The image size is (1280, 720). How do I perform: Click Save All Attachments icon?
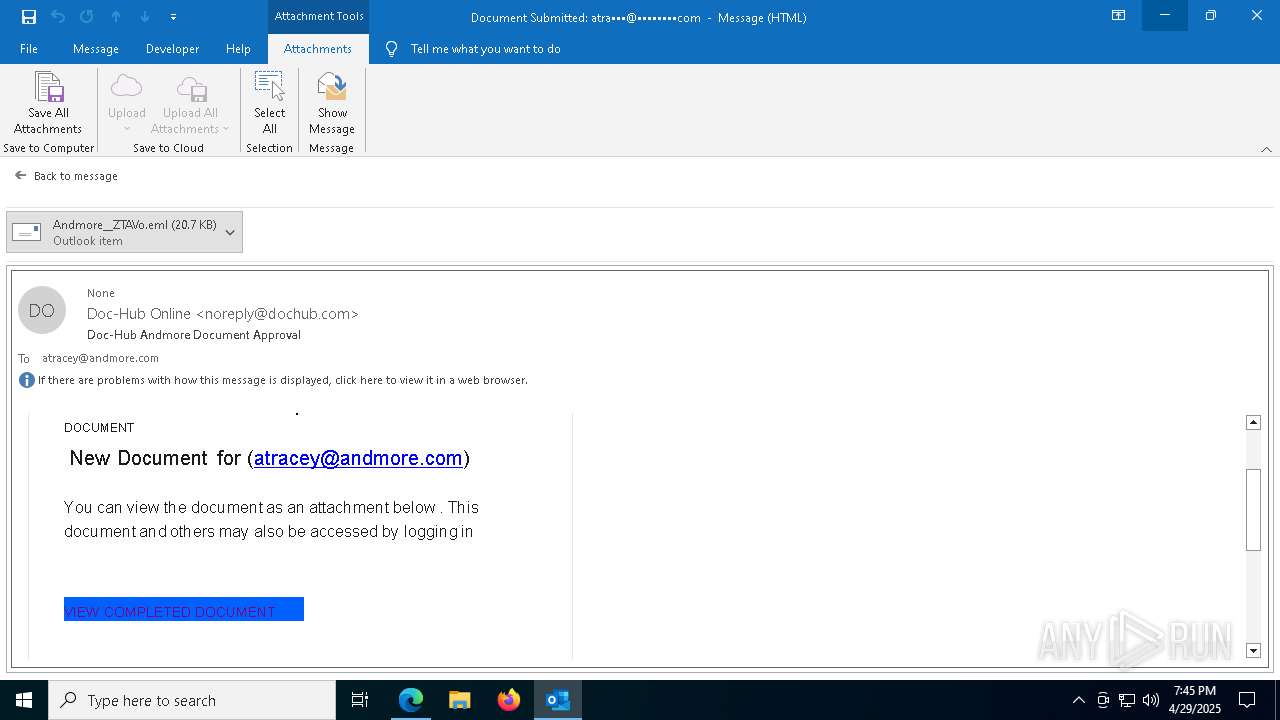(x=48, y=87)
